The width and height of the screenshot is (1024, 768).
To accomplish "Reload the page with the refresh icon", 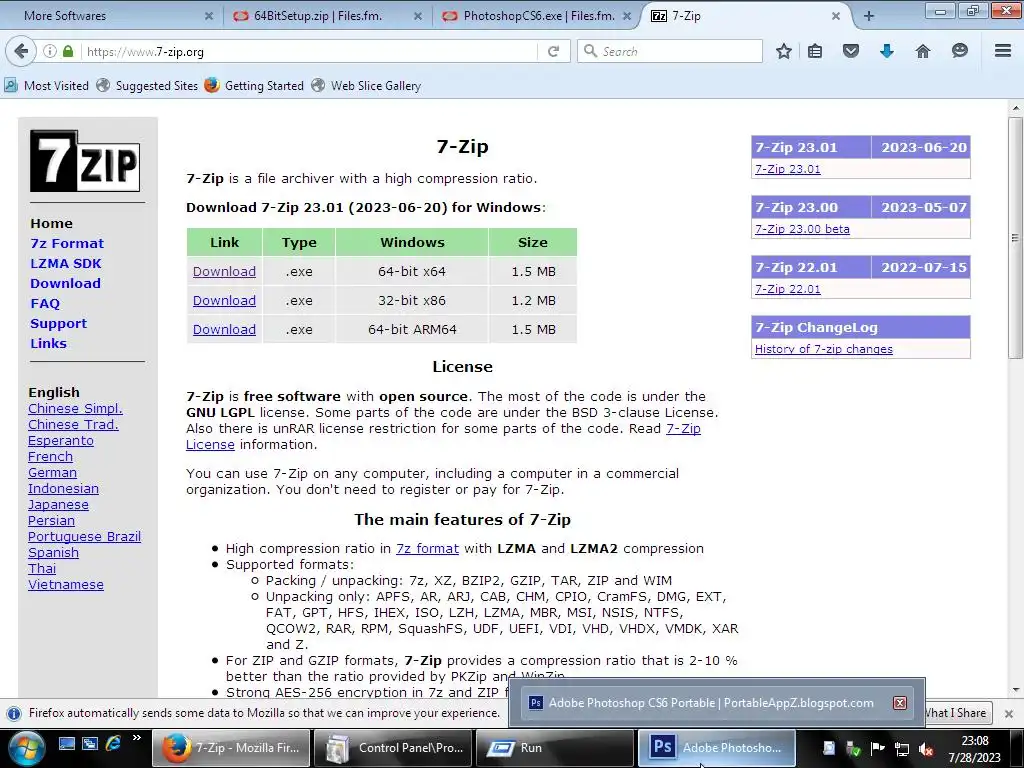I will click(553, 51).
